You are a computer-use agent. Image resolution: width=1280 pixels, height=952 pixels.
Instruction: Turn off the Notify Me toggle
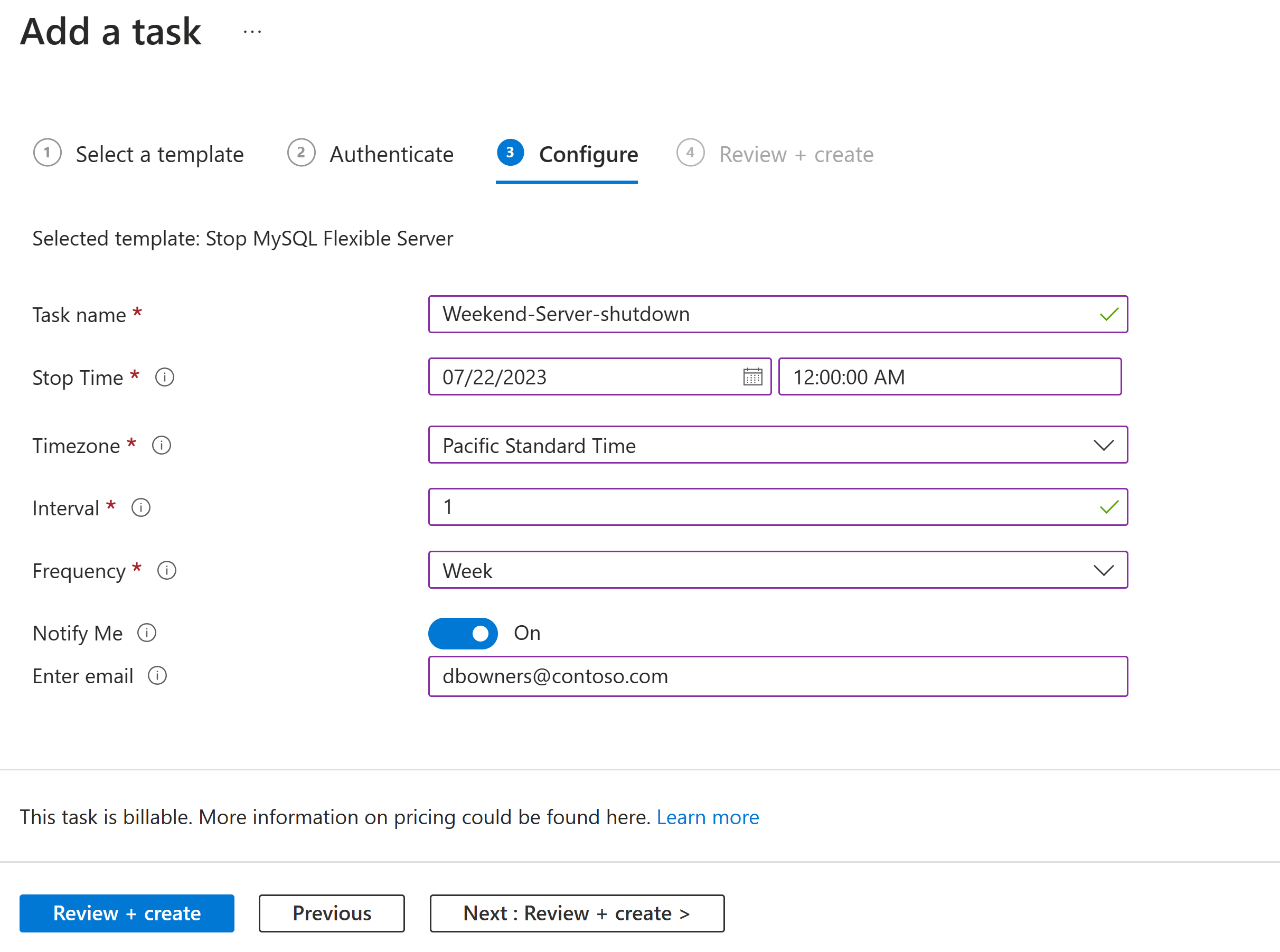pos(462,633)
